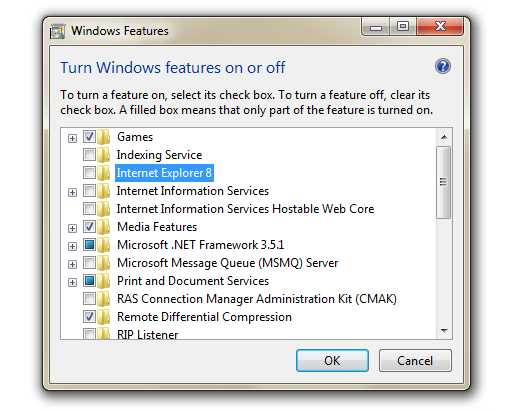Click the folder icon beside Indexing Service
The width and height of the screenshot is (512, 411).
pyautogui.click(x=104, y=155)
